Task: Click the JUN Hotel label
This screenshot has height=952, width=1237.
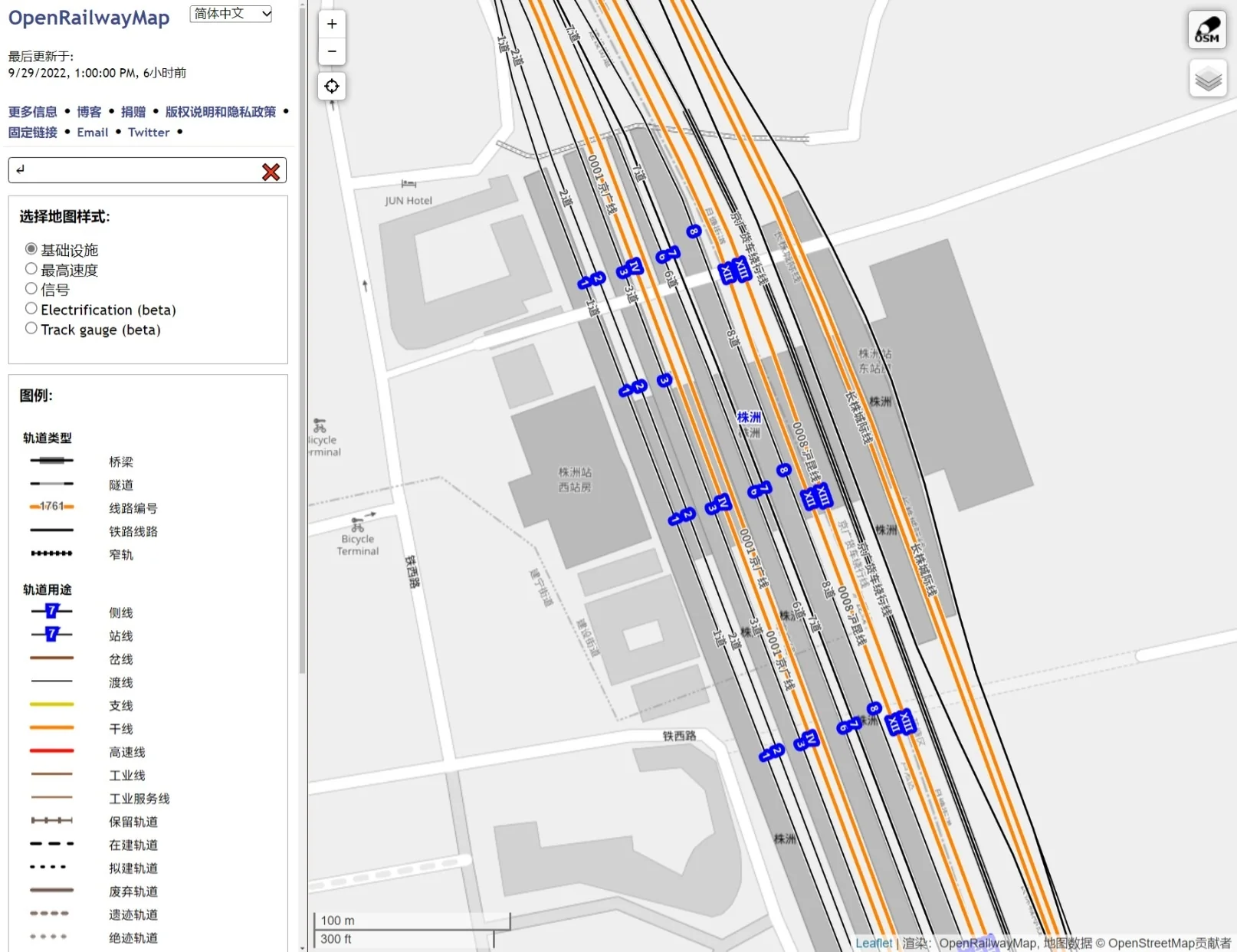Action: (x=409, y=201)
